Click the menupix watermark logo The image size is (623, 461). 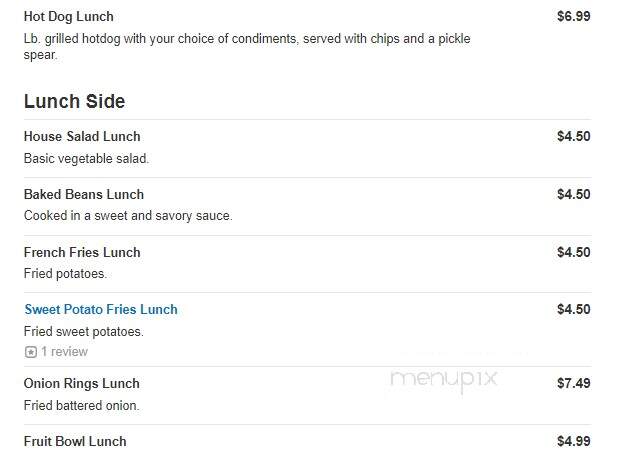[x=444, y=380]
